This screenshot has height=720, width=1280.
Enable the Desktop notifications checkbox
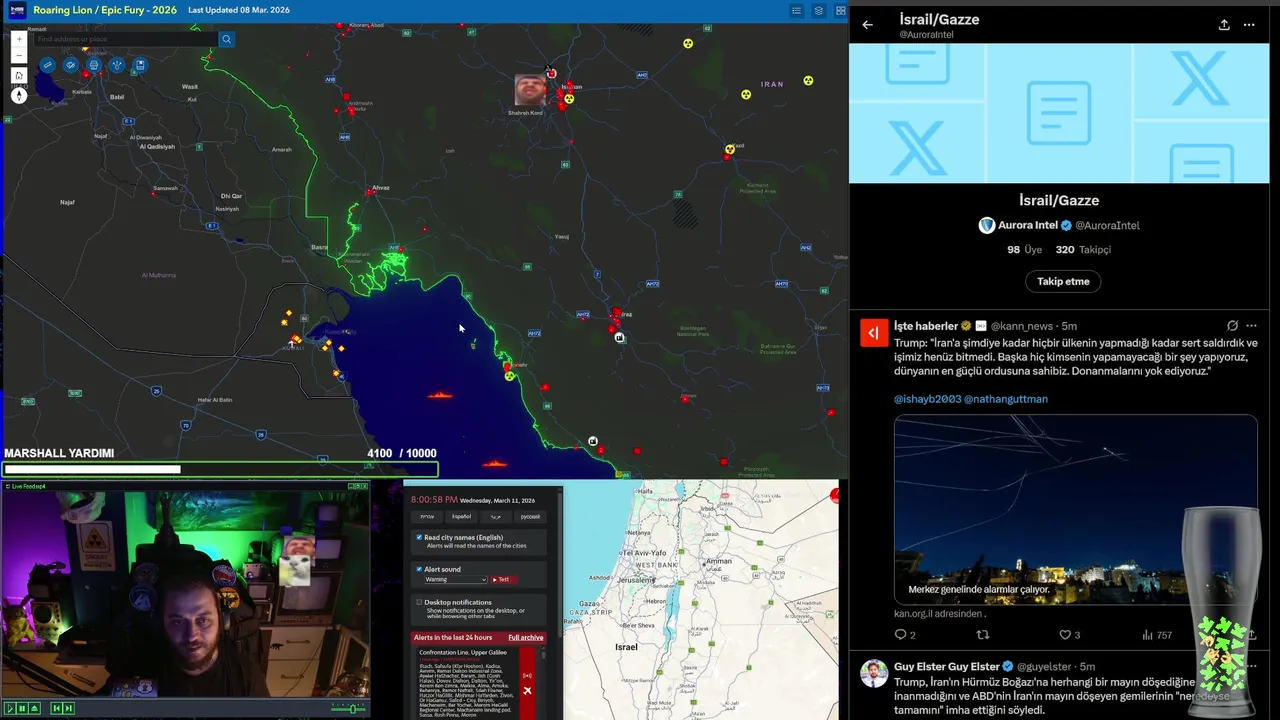tap(419, 602)
